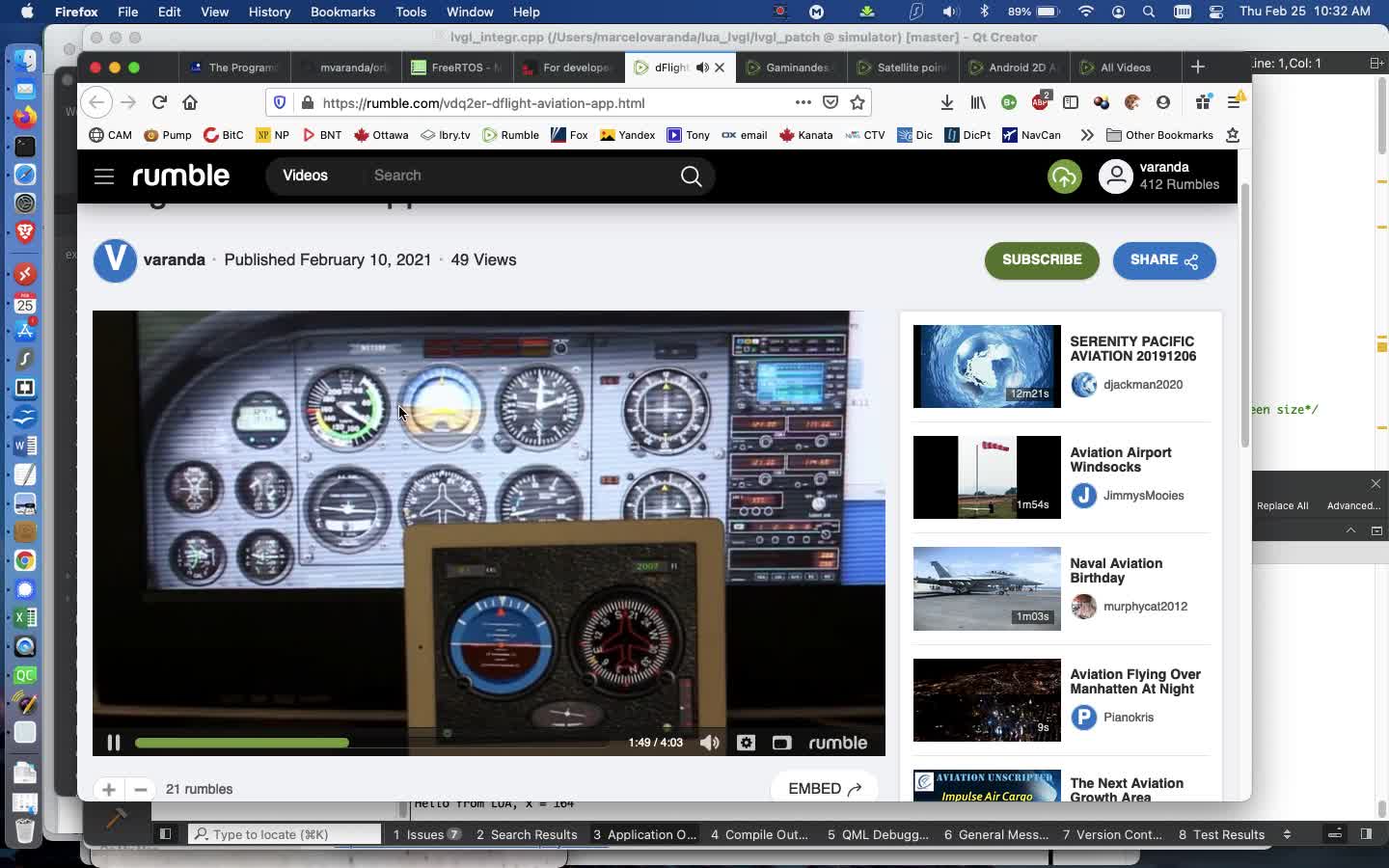Pause the Rumble video

113,743
